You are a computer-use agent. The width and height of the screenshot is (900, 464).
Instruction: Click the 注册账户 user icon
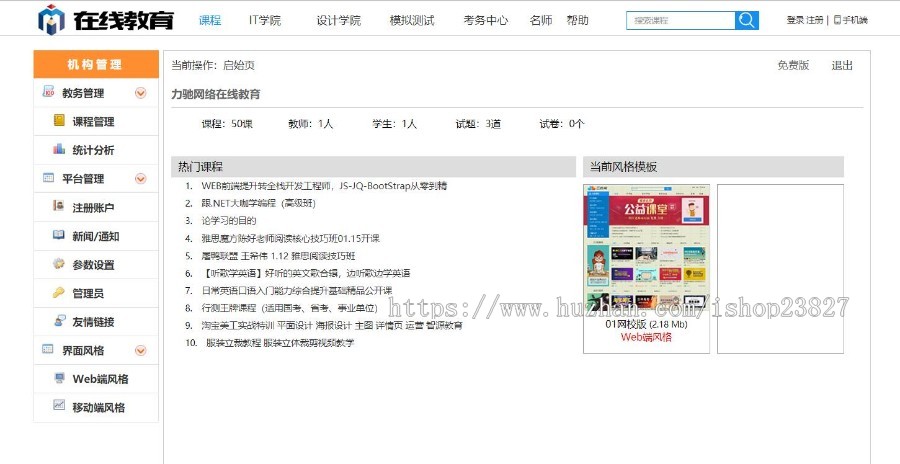point(59,208)
